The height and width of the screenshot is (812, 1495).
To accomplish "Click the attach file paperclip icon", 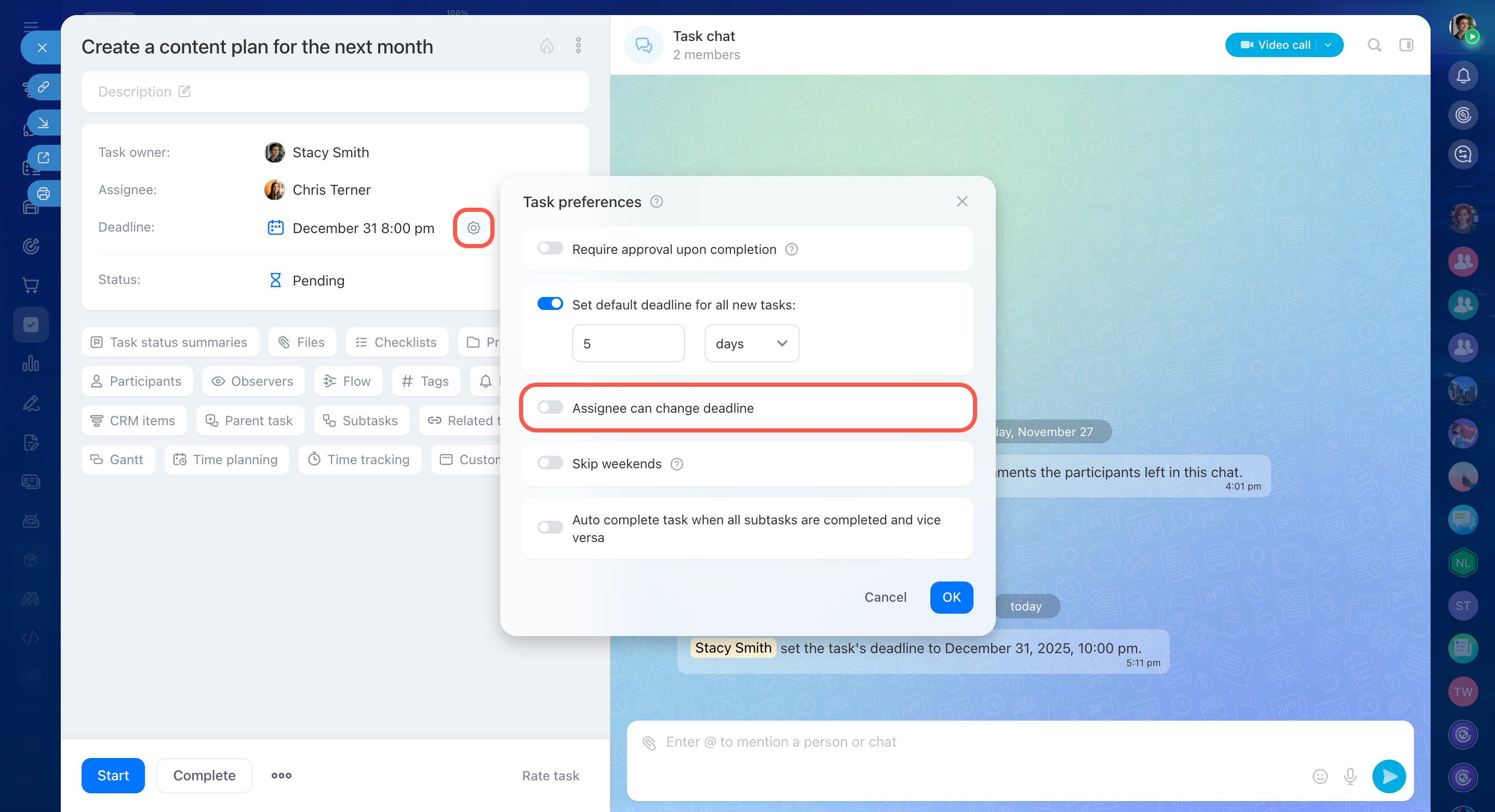I will pyautogui.click(x=649, y=742).
